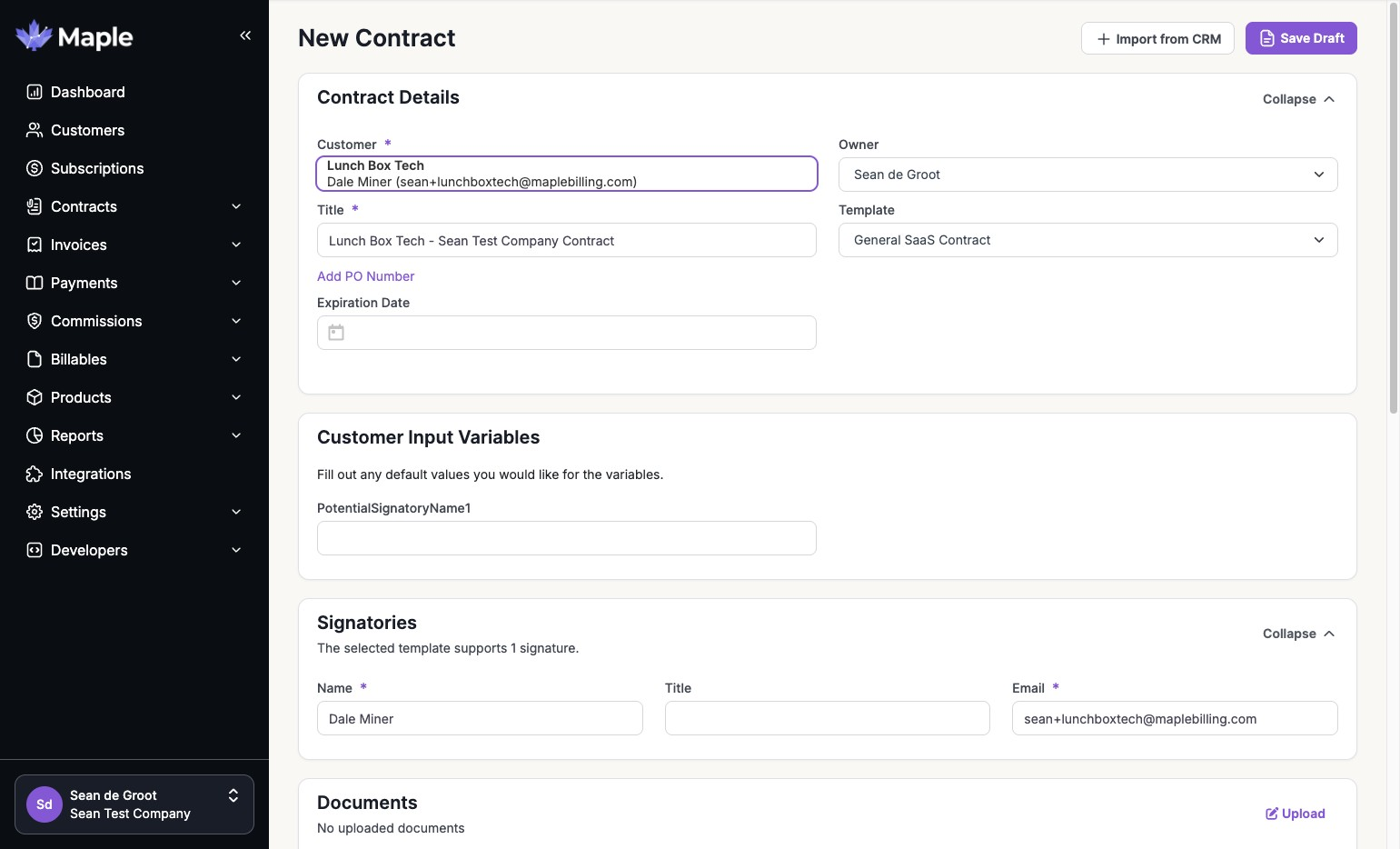
Task: Click the Maple logo icon
Action: pos(35,36)
